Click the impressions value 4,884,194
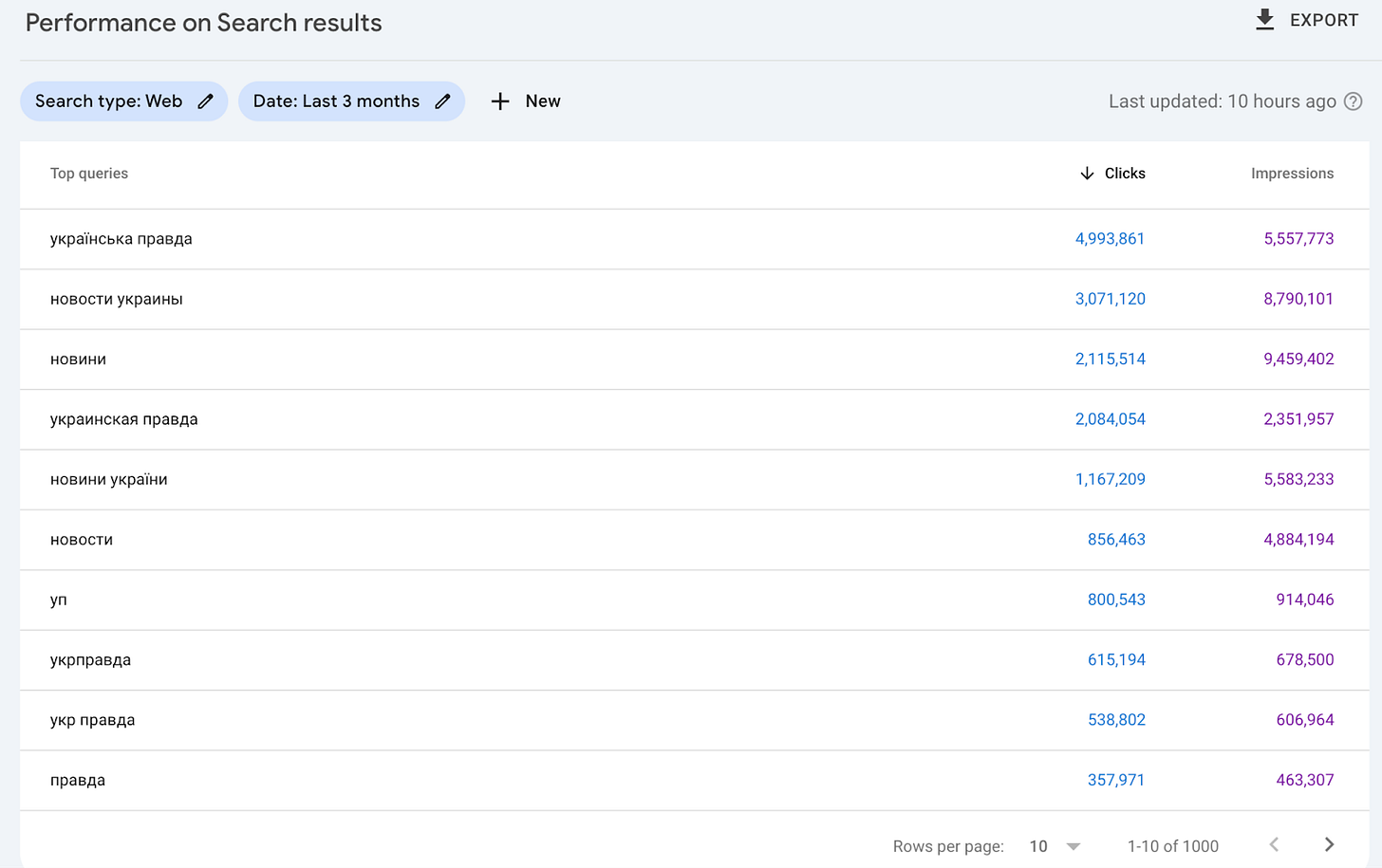Screen dimensions: 1382x868 1298,540
